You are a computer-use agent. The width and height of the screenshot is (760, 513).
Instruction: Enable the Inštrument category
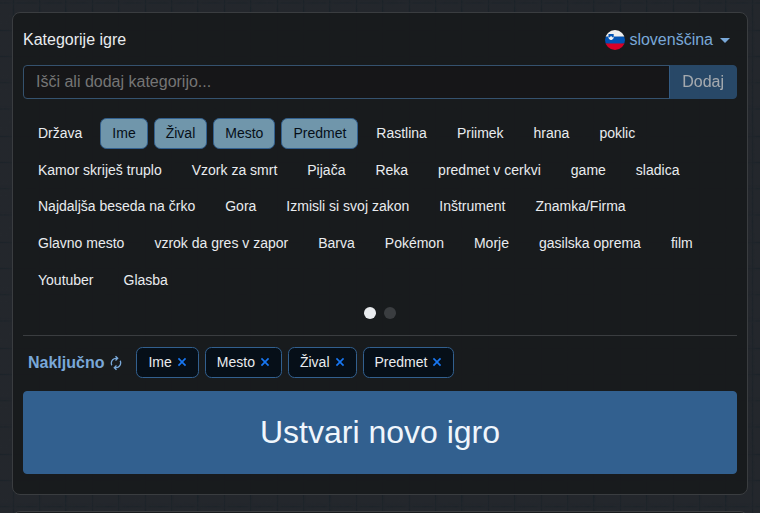(x=472, y=206)
